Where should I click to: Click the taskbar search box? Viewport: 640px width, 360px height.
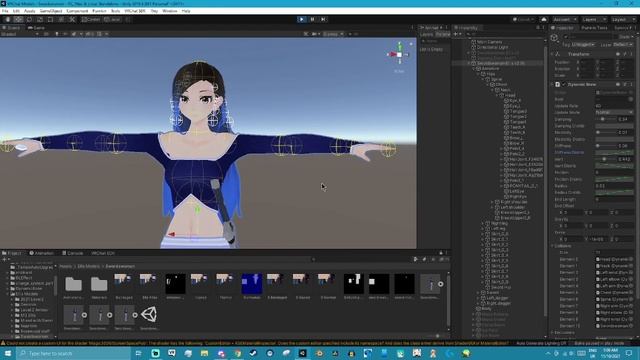(74, 353)
